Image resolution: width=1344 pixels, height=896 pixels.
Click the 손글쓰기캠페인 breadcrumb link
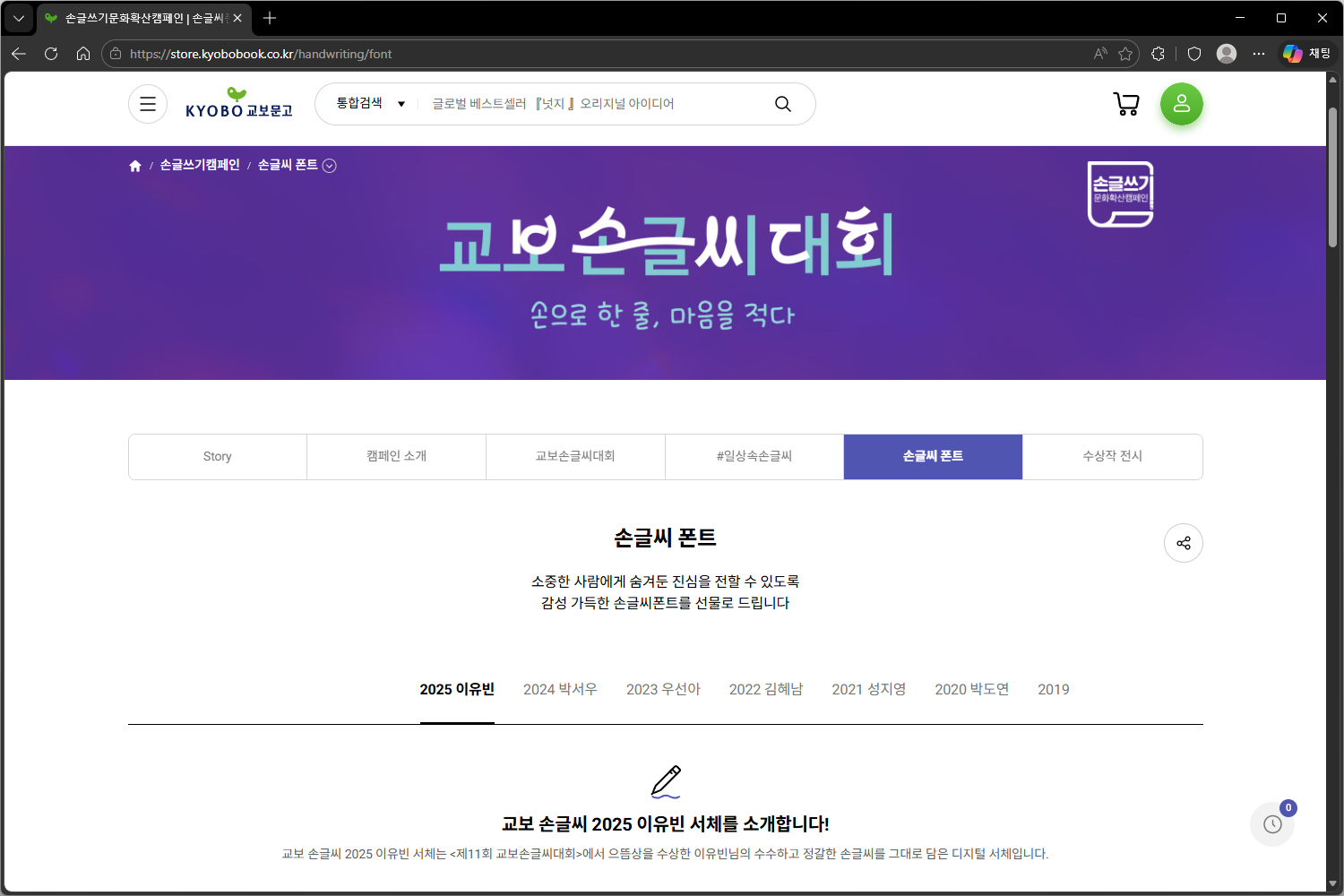200,166
